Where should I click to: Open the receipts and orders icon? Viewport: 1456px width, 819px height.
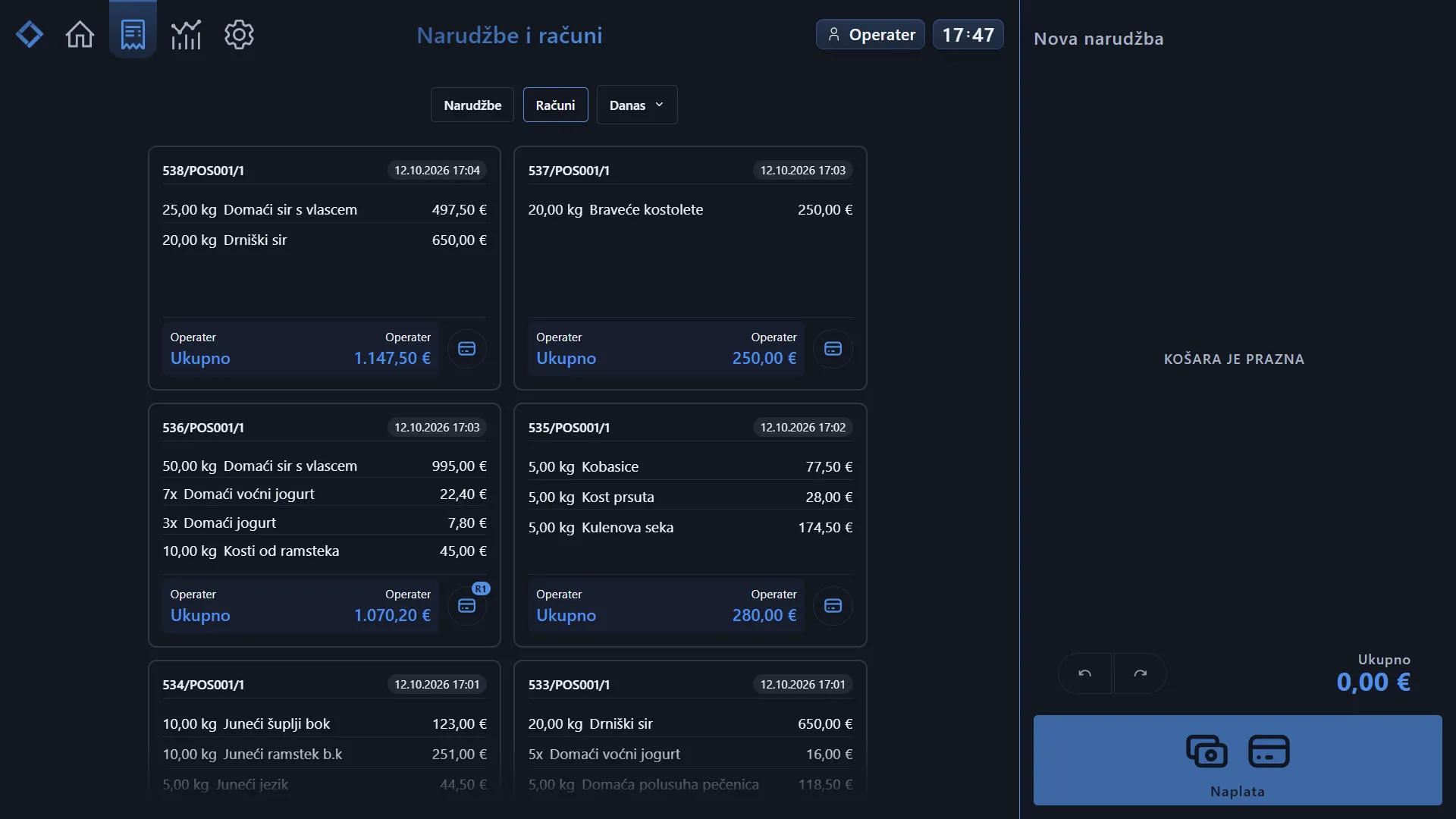(x=133, y=35)
